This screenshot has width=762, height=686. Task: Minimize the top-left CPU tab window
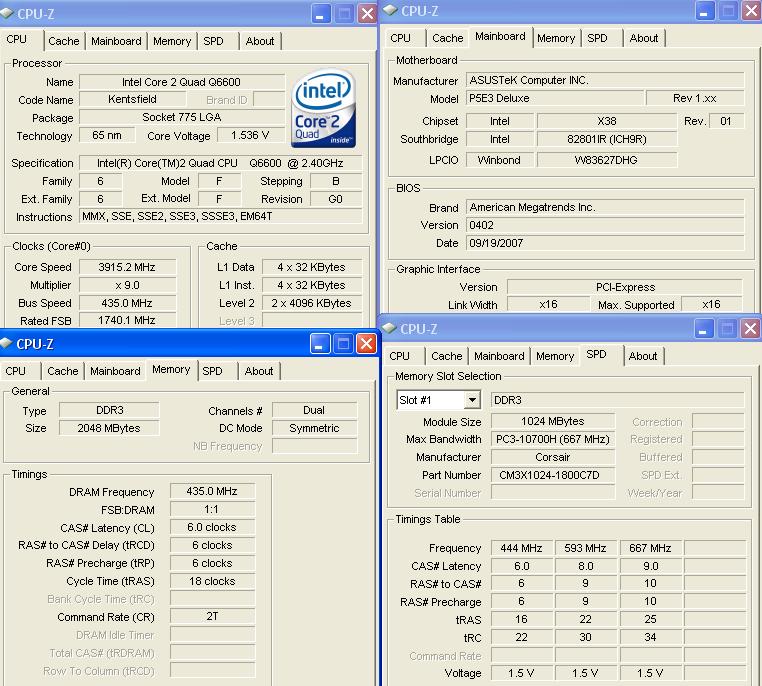tap(320, 14)
